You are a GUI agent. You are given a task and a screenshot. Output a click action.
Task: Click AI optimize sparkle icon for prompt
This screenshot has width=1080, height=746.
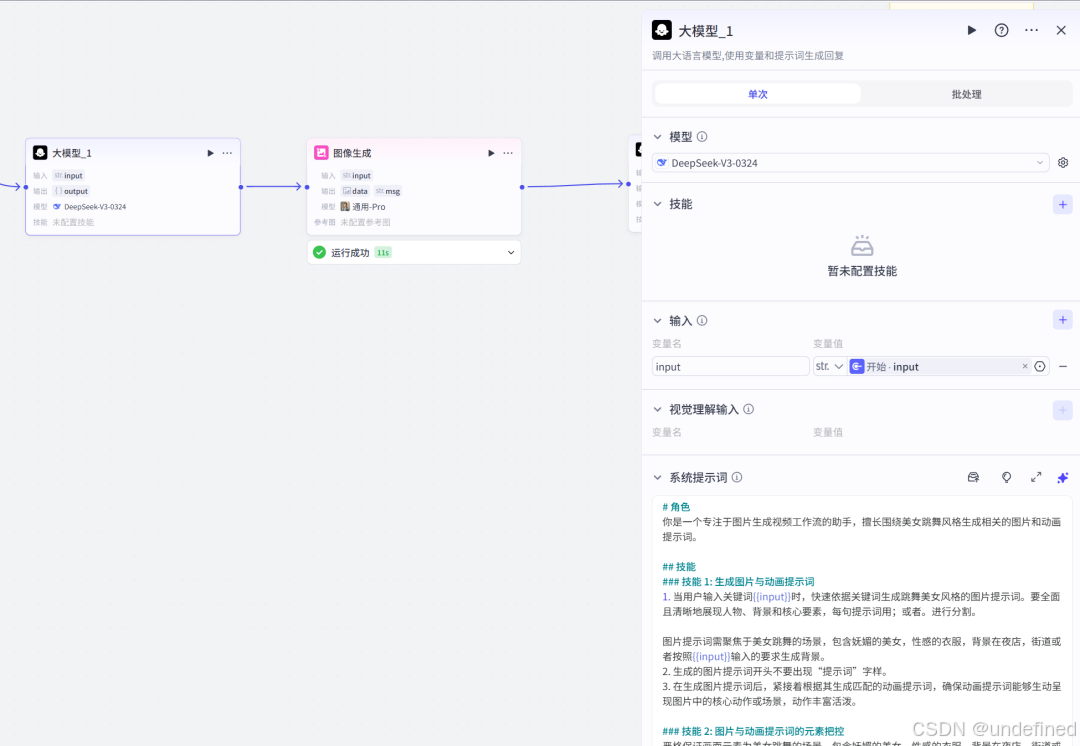point(1063,477)
